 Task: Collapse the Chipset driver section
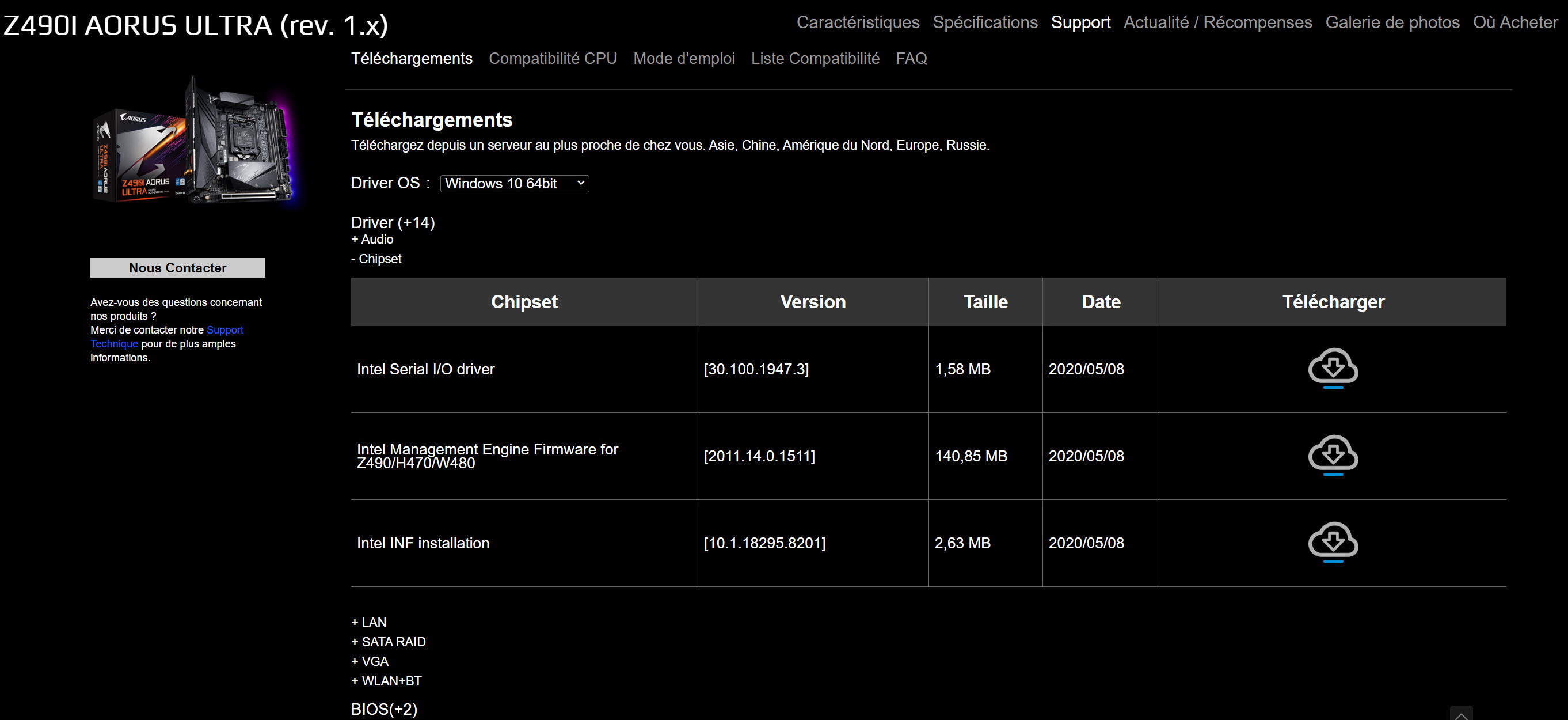click(x=376, y=259)
